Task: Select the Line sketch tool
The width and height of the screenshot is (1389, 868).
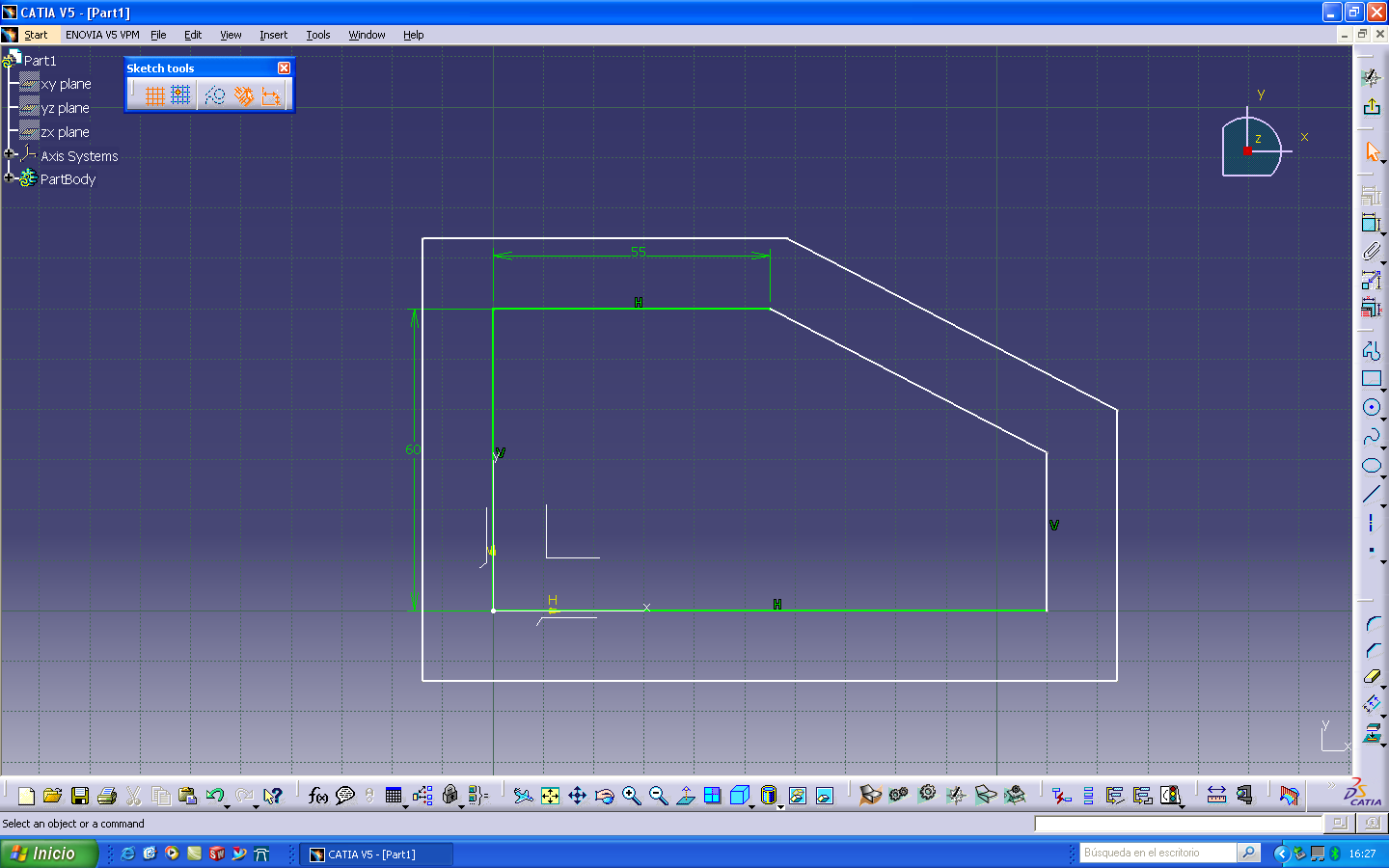Action: pyautogui.click(x=1372, y=495)
